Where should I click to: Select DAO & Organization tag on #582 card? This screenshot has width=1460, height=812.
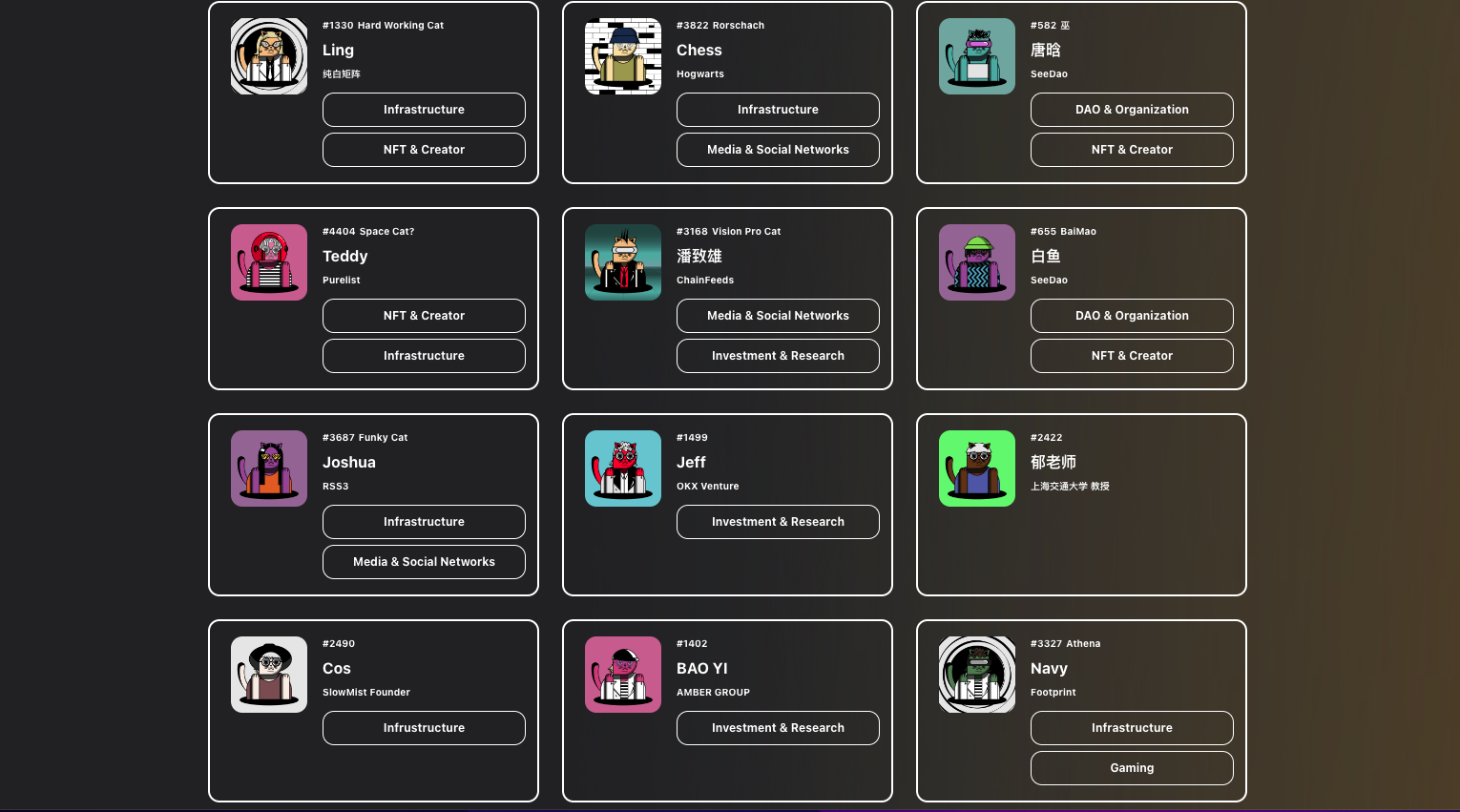1132,110
